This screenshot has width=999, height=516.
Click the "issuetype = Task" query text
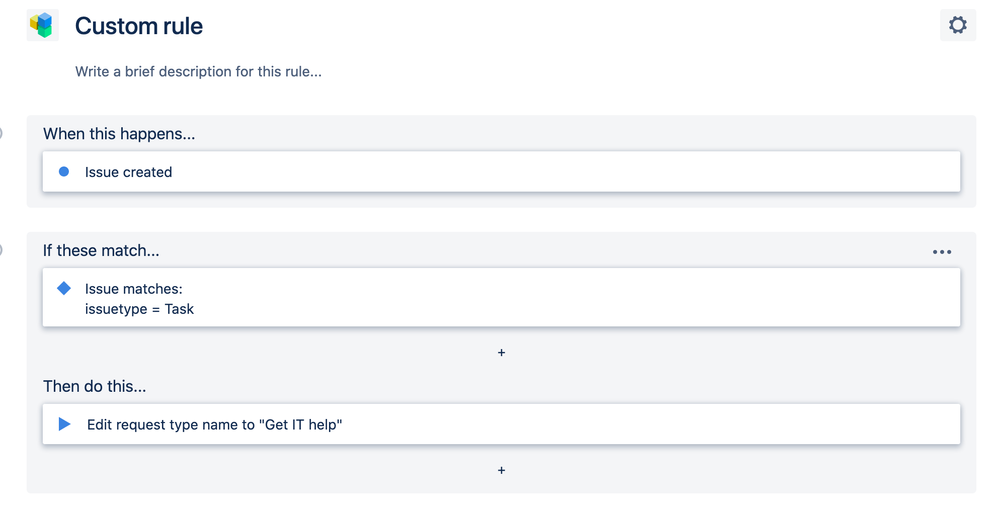tap(139, 309)
